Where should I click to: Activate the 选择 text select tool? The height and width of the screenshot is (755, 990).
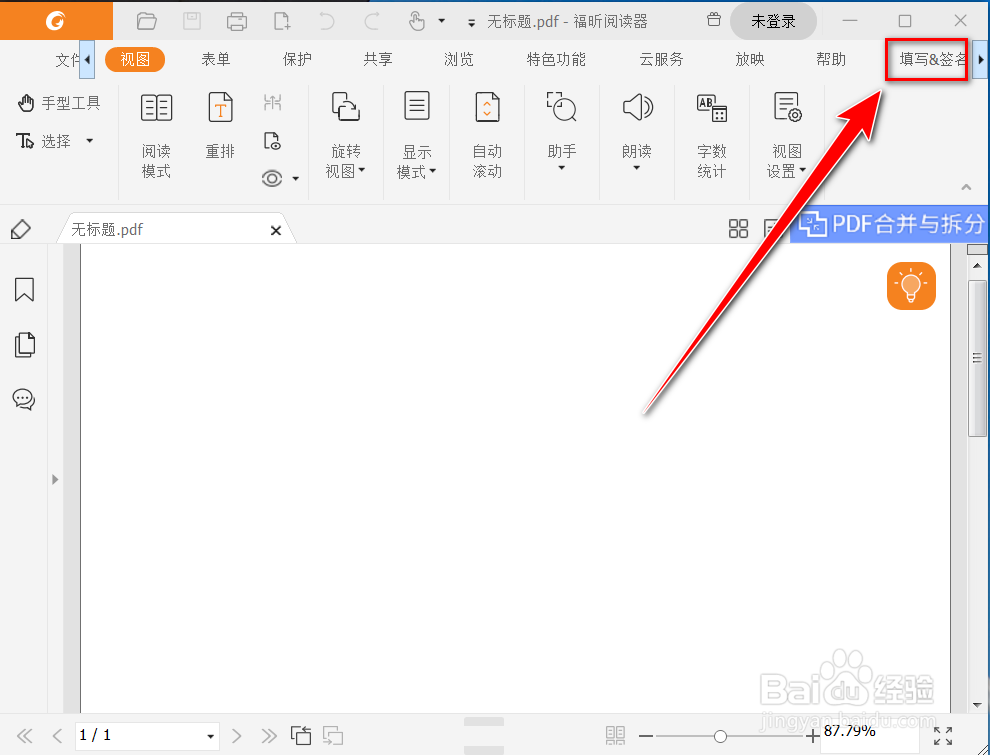(x=44, y=141)
